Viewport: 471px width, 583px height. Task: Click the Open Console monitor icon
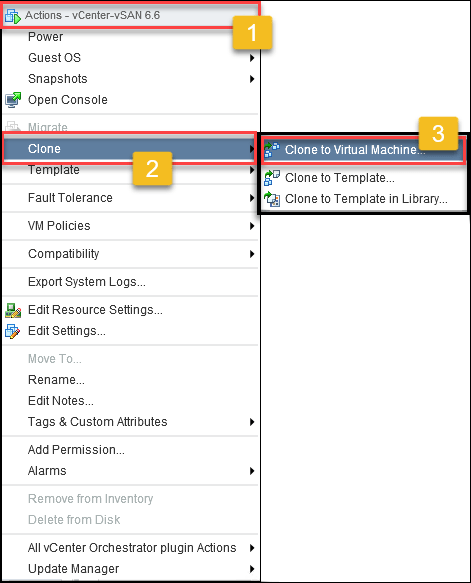[13, 100]
